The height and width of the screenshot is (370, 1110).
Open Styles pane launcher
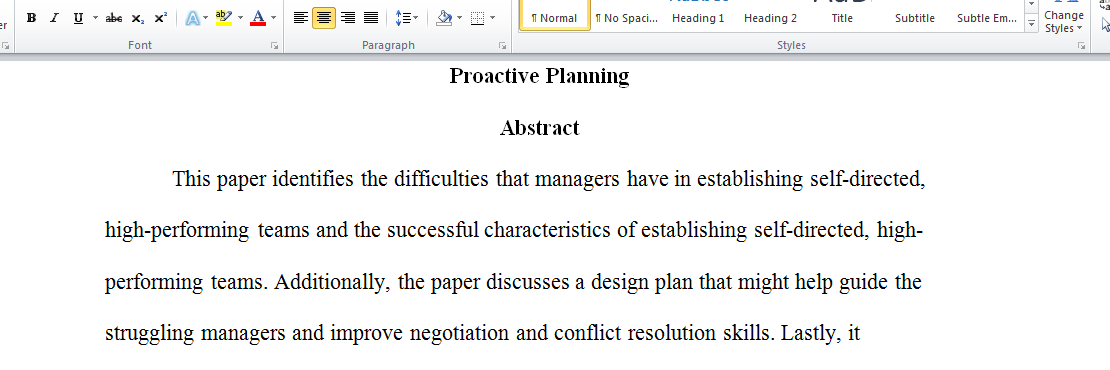(x=1081, y=46)
